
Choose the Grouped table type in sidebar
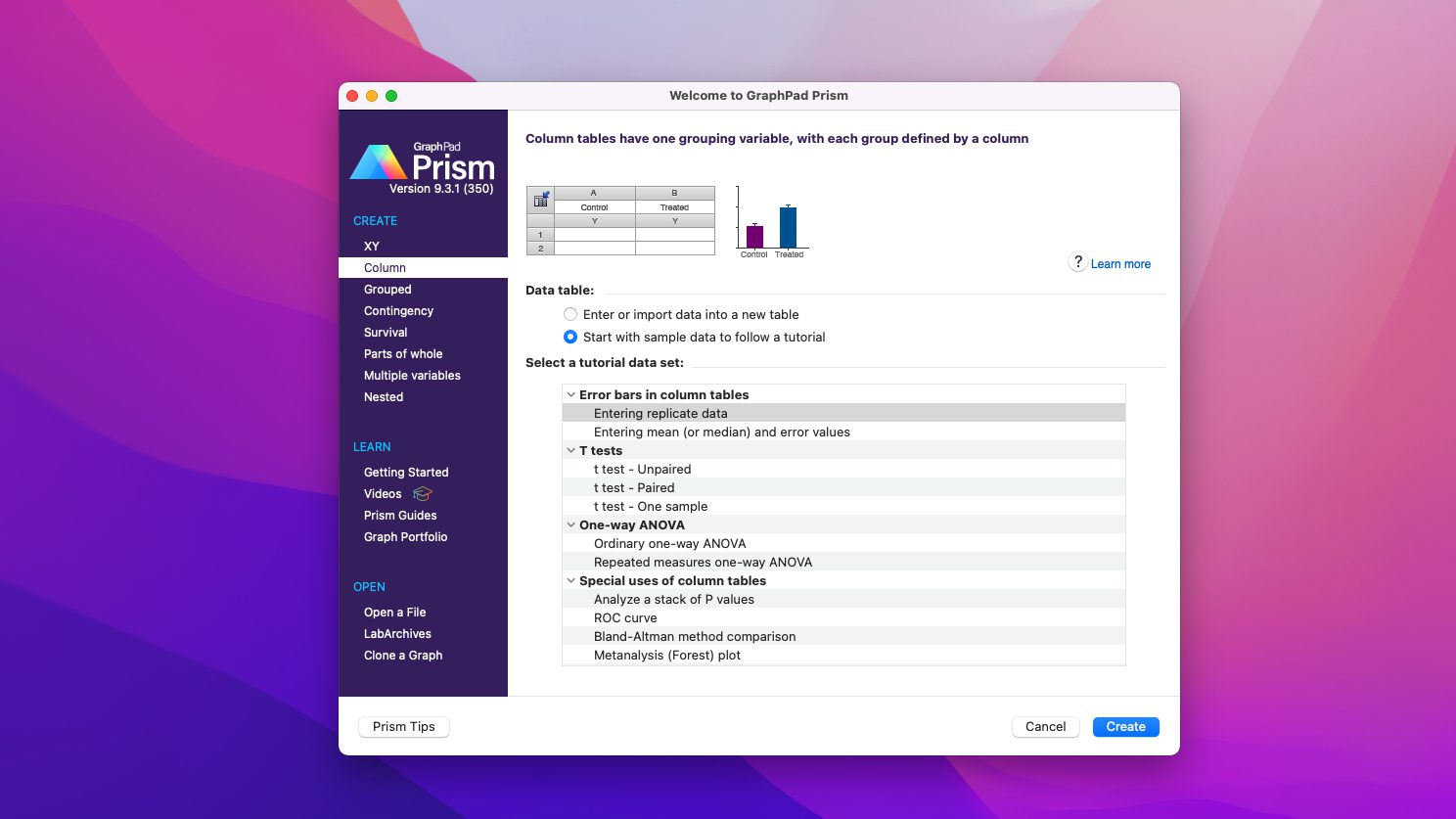[x=387, y=290]
